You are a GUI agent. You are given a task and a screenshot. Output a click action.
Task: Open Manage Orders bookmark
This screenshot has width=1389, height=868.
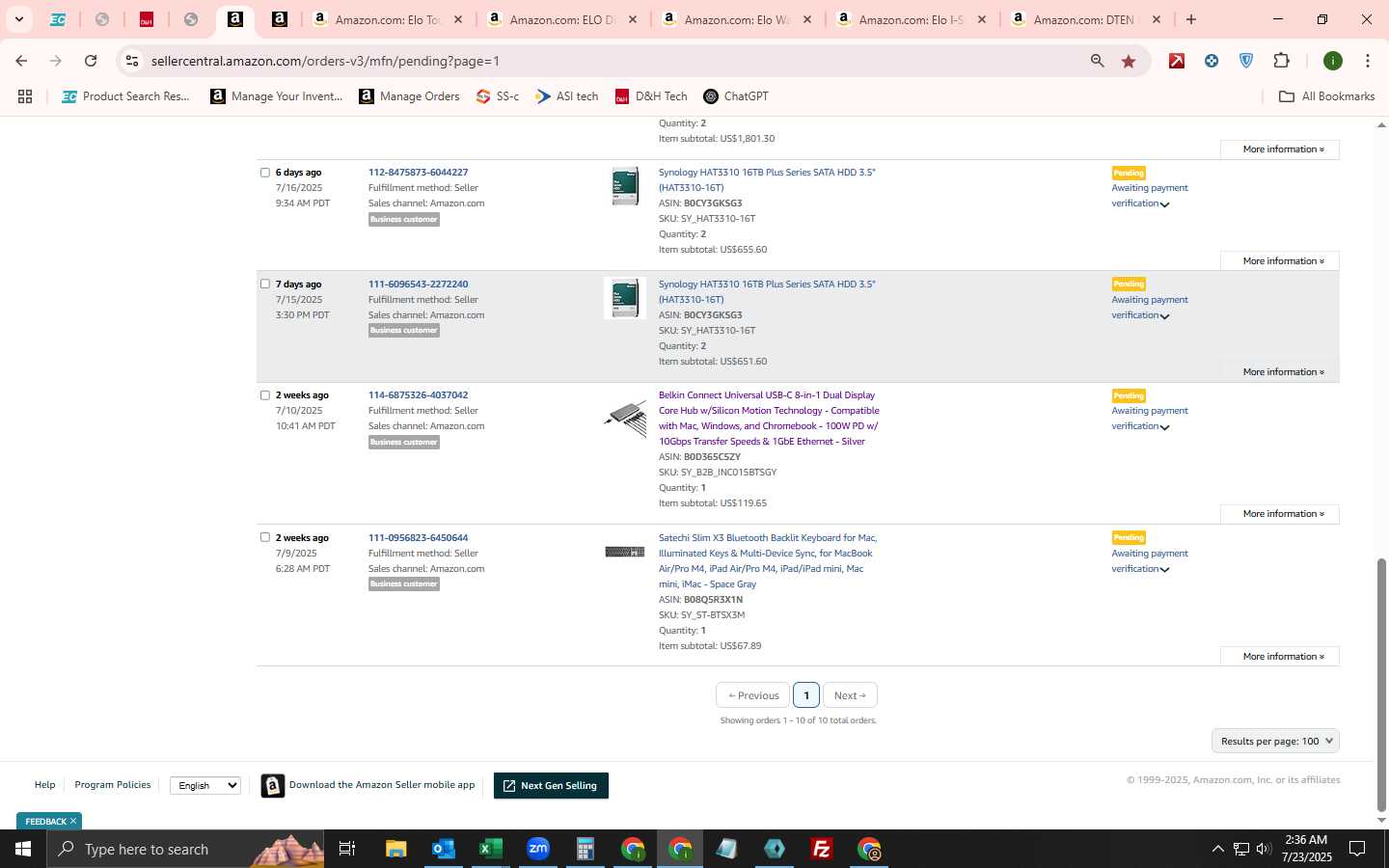pyautogui.click(x=409, y=96)
